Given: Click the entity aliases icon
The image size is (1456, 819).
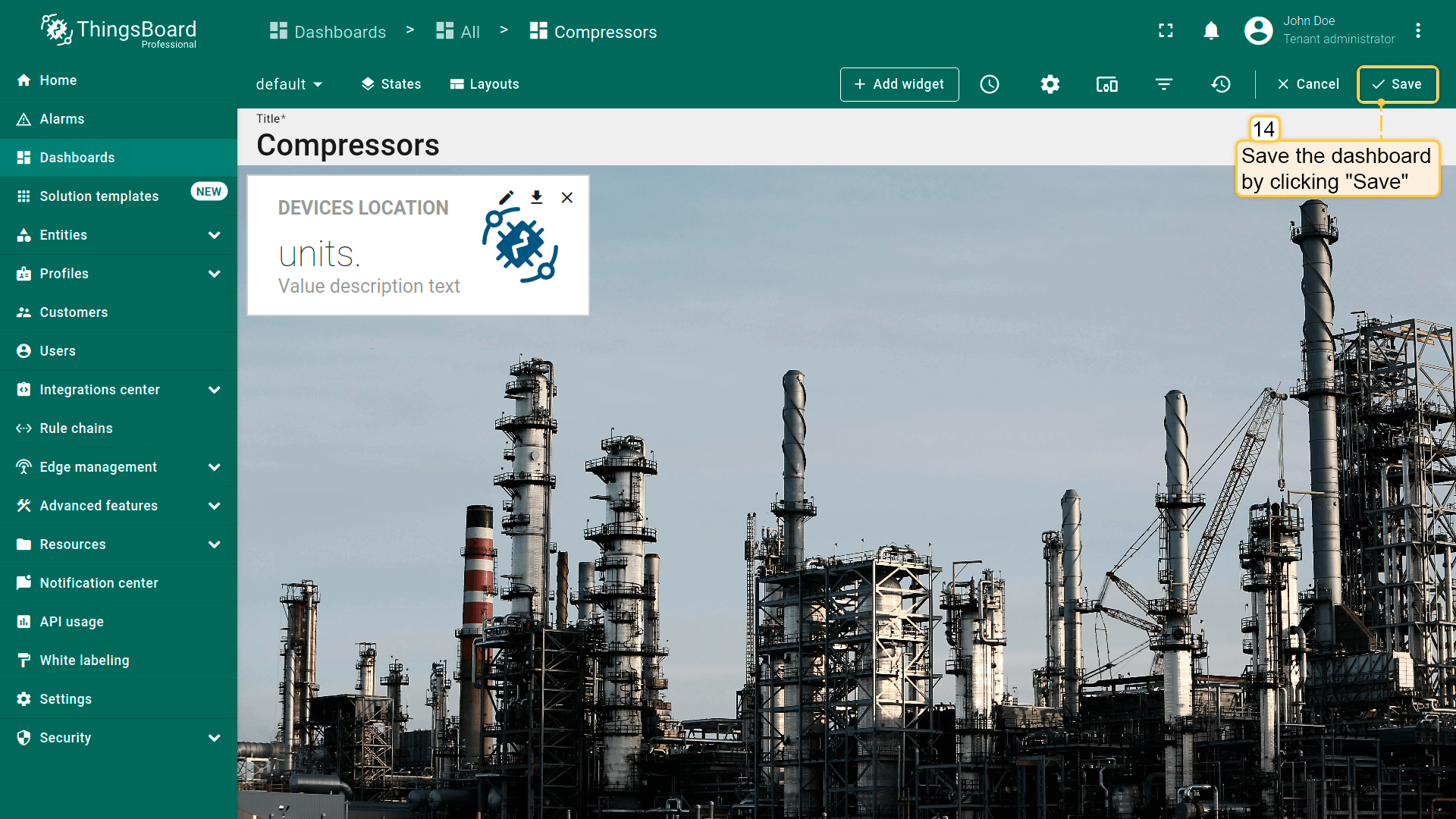Looking at the screenshot, I should [x=1107, y=84].
